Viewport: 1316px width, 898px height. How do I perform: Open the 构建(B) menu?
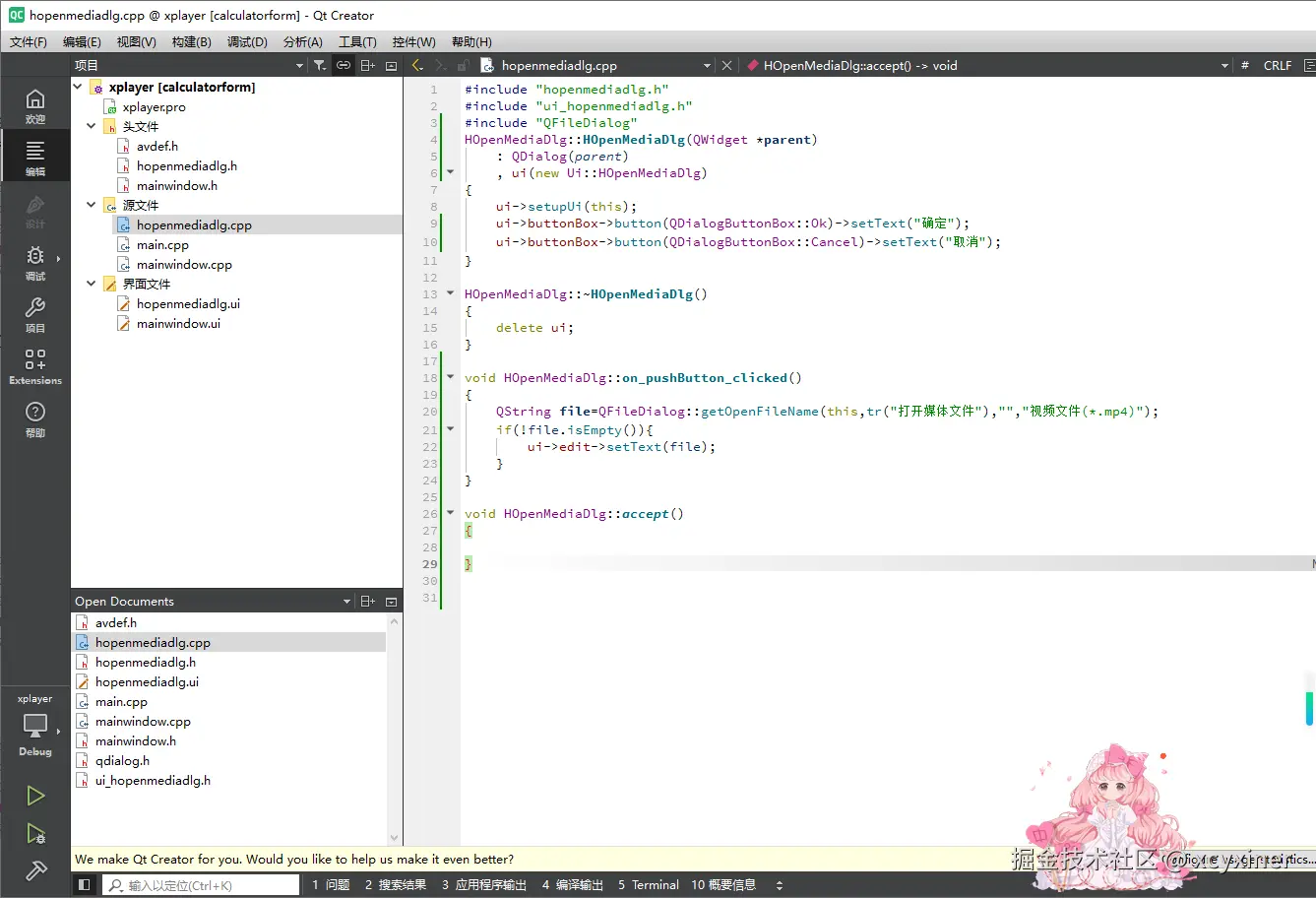tap(191, 42)
